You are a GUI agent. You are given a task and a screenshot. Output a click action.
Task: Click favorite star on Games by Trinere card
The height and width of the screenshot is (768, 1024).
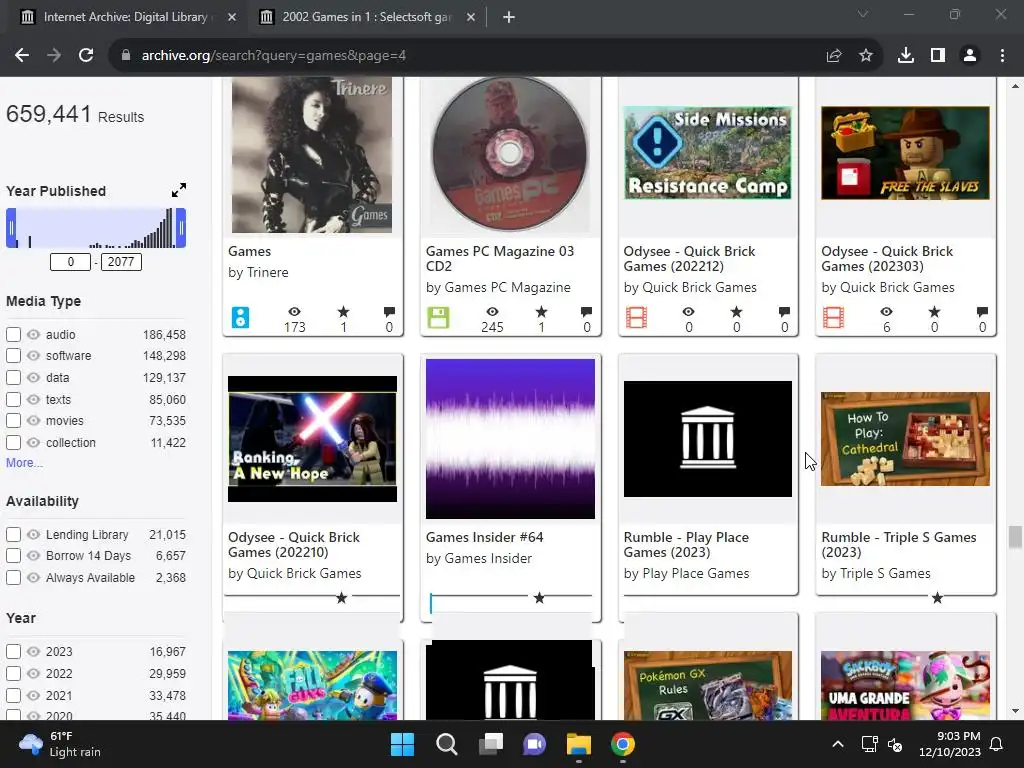pos(344,312)
